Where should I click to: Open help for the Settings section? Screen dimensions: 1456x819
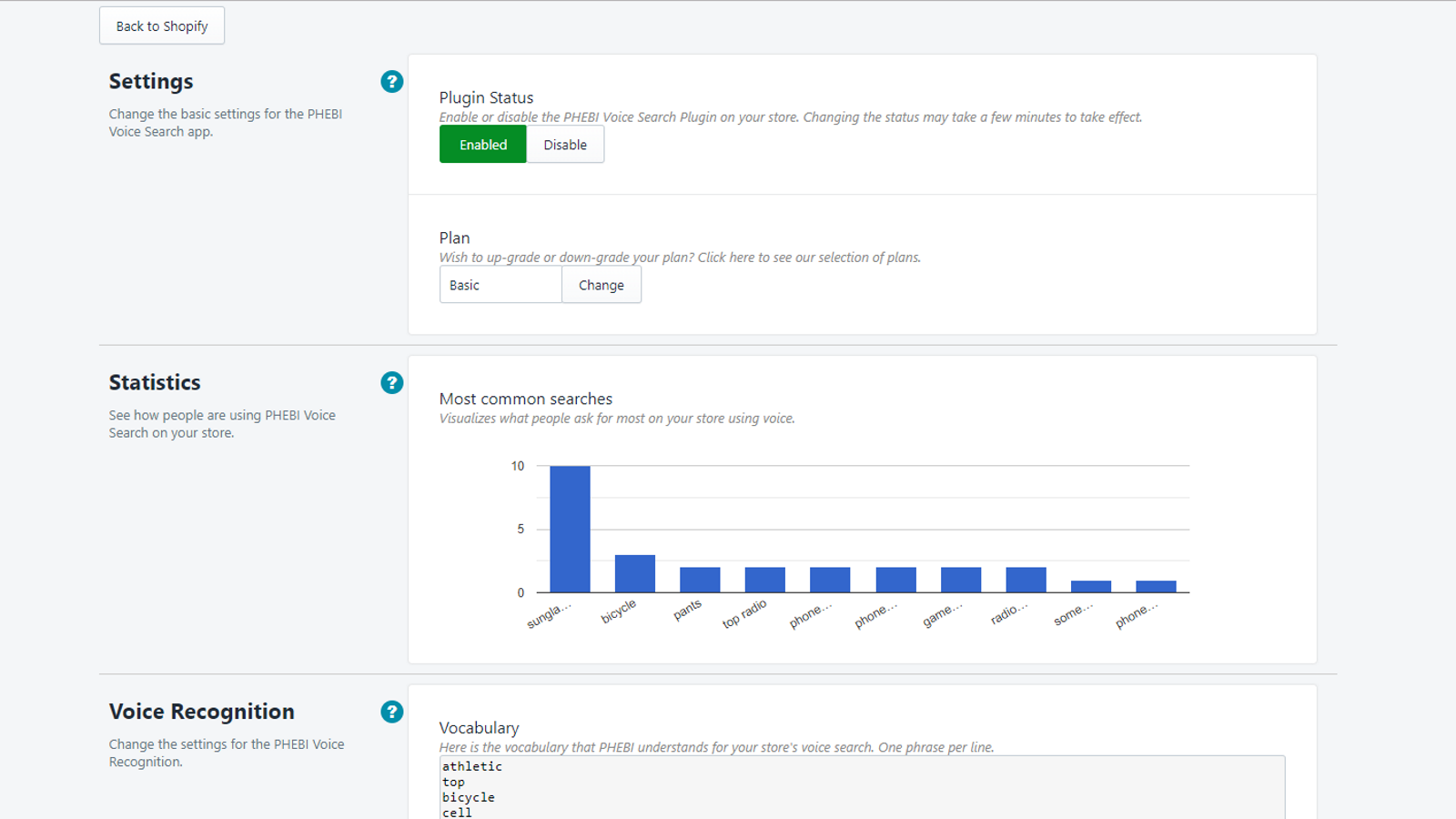click(392, 82)
